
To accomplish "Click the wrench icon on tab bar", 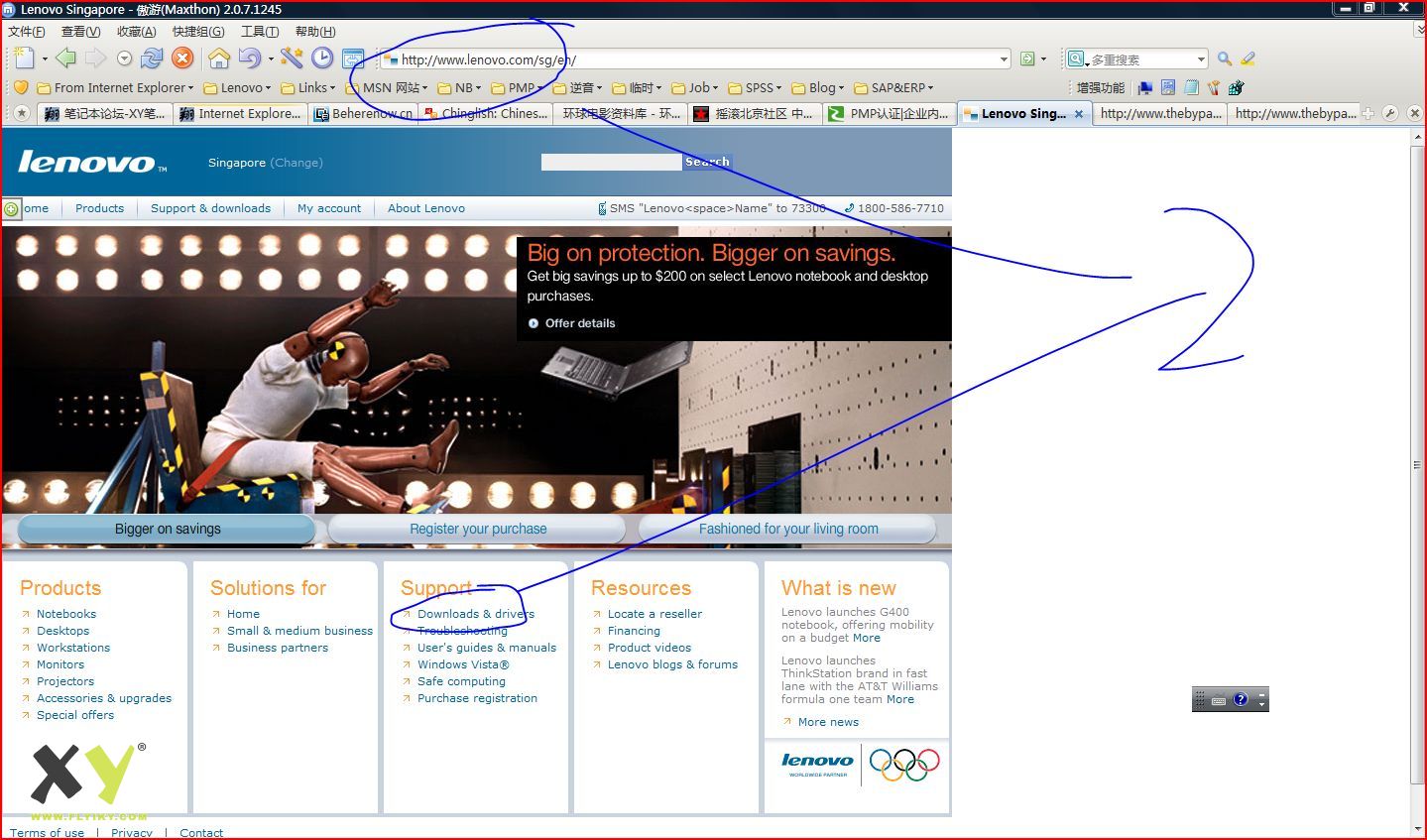I will pyautogui.click(x=1390, y=114).
